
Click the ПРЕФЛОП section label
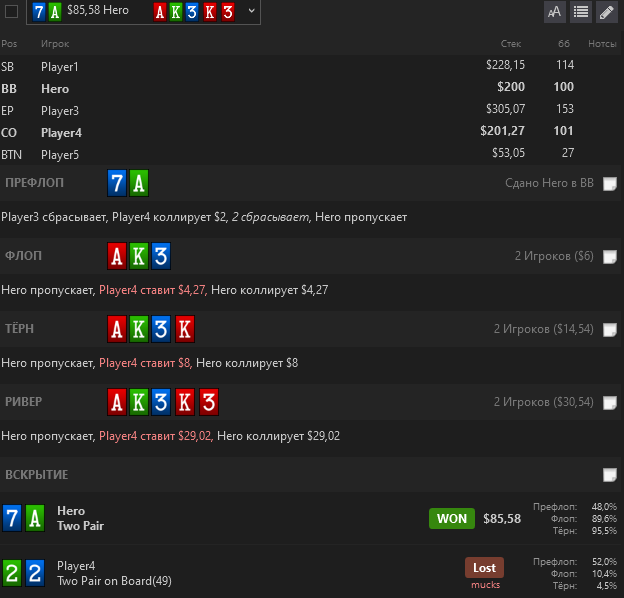34,183
